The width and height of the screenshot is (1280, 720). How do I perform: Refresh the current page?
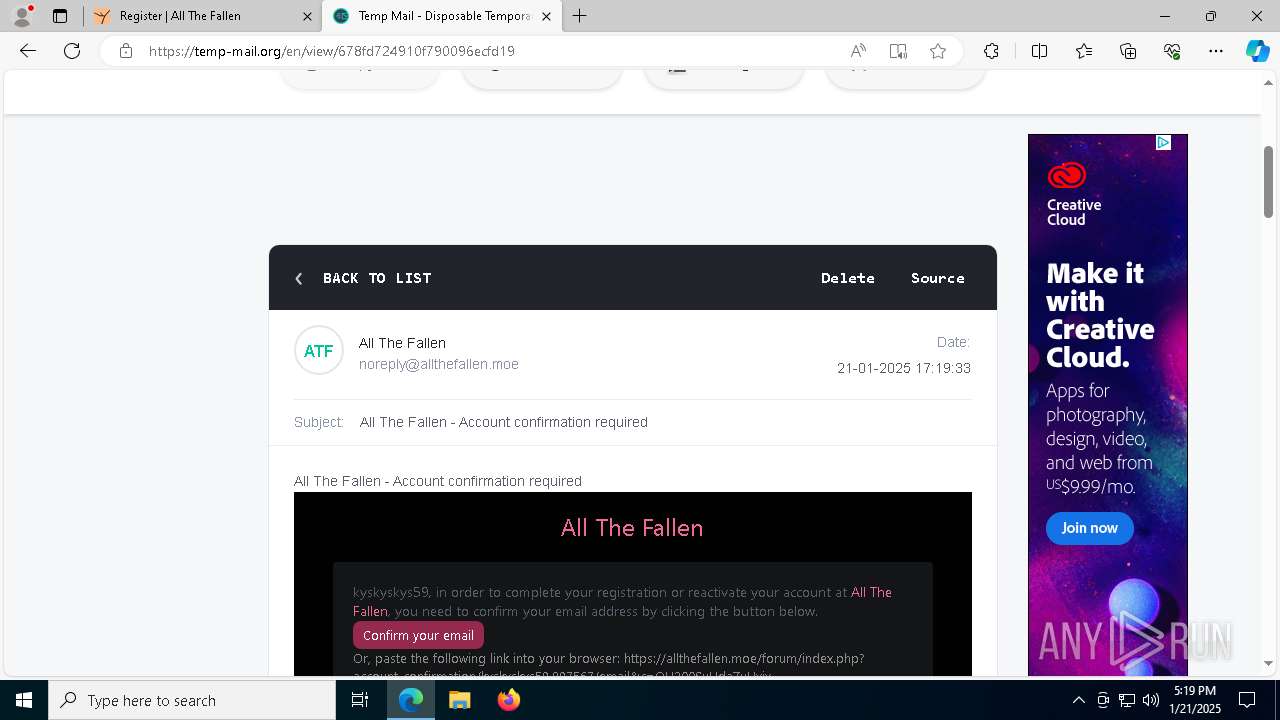pos(72,51)
